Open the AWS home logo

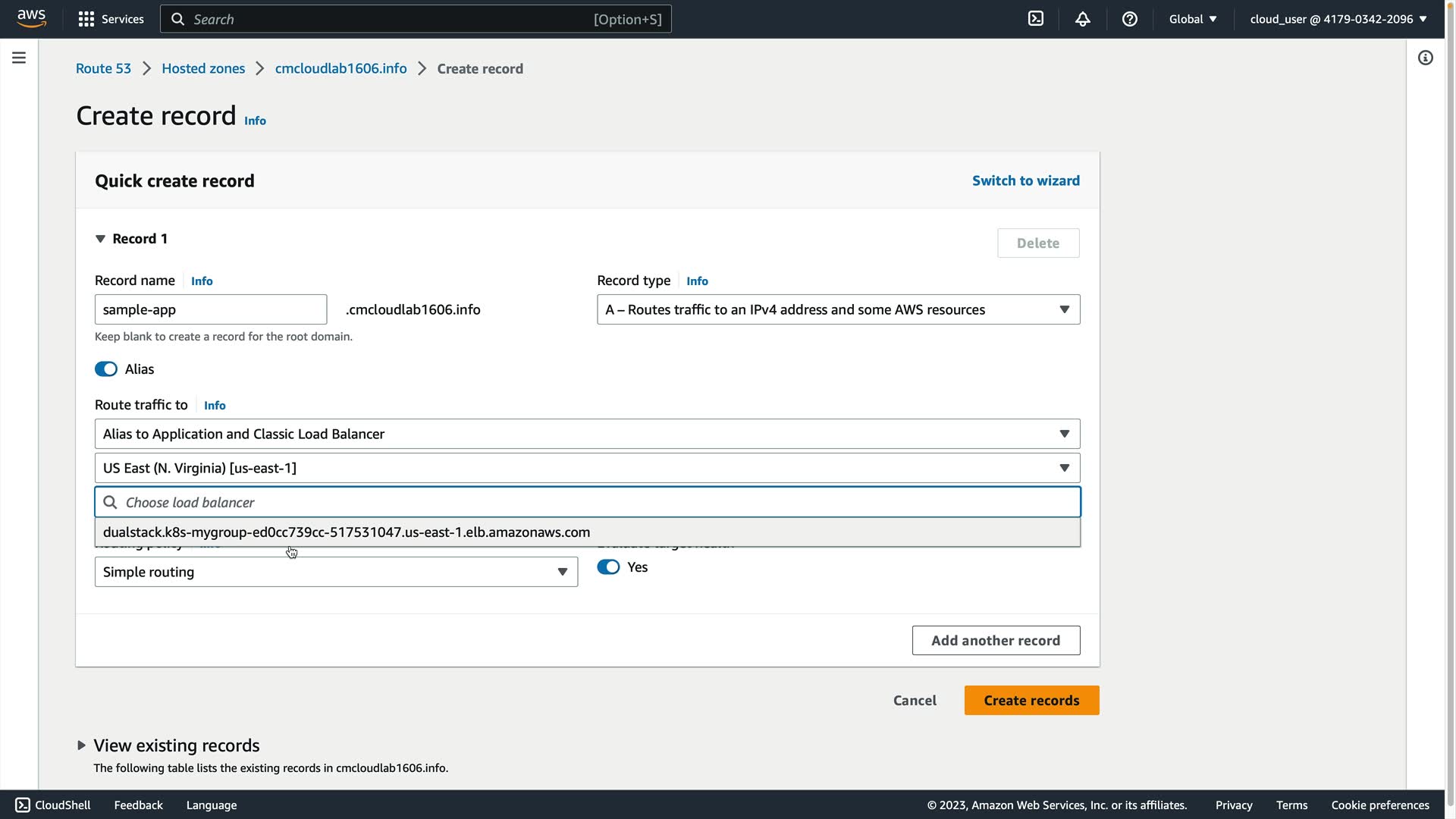[31, 18]
